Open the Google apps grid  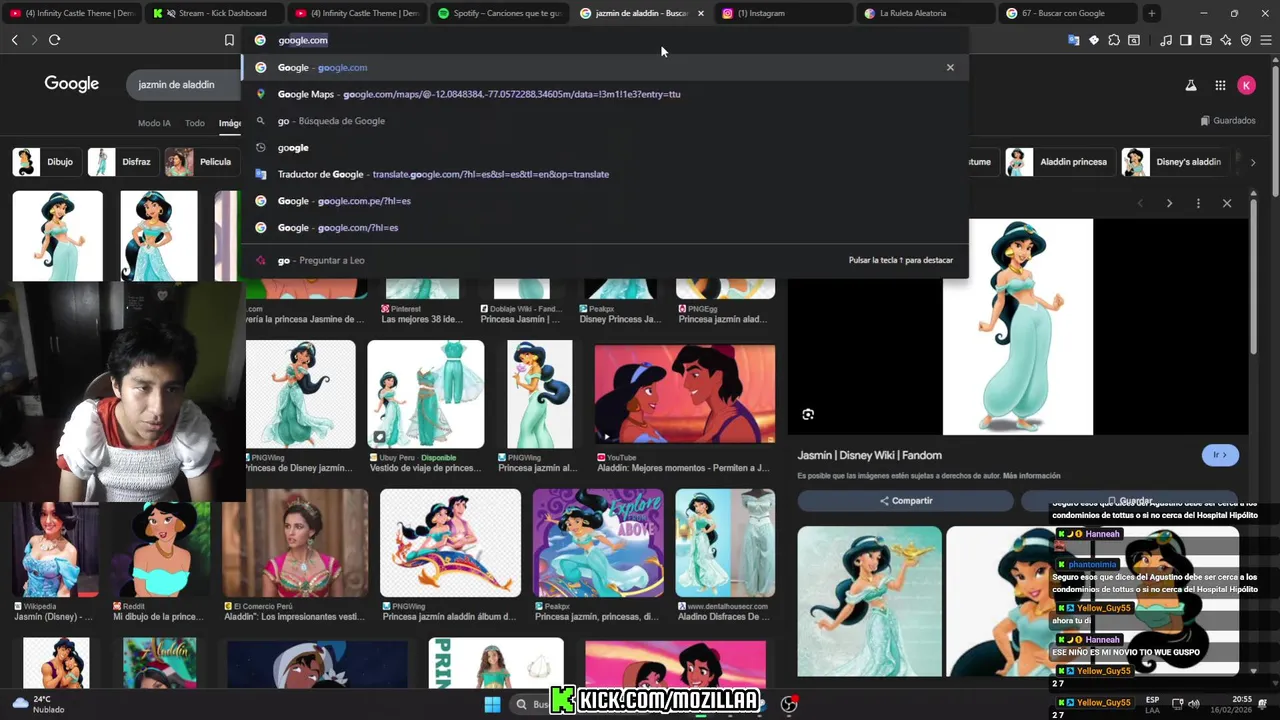click(1220, 85)
